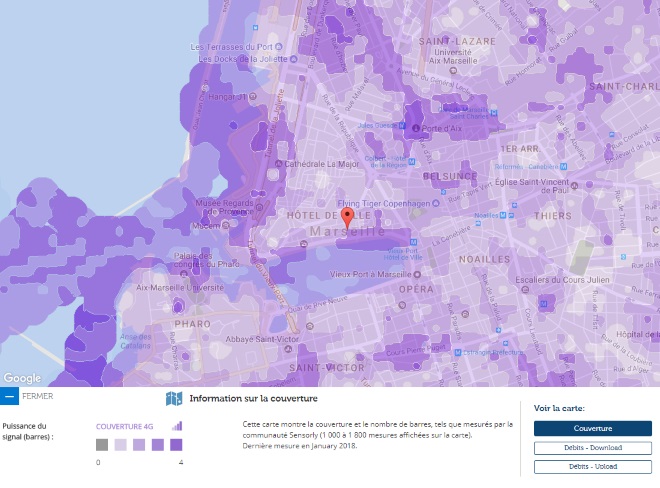Viewport: 660px width, 488px height.
Task: Click the BELSUNCE district label
Action: tap(450, 176)
